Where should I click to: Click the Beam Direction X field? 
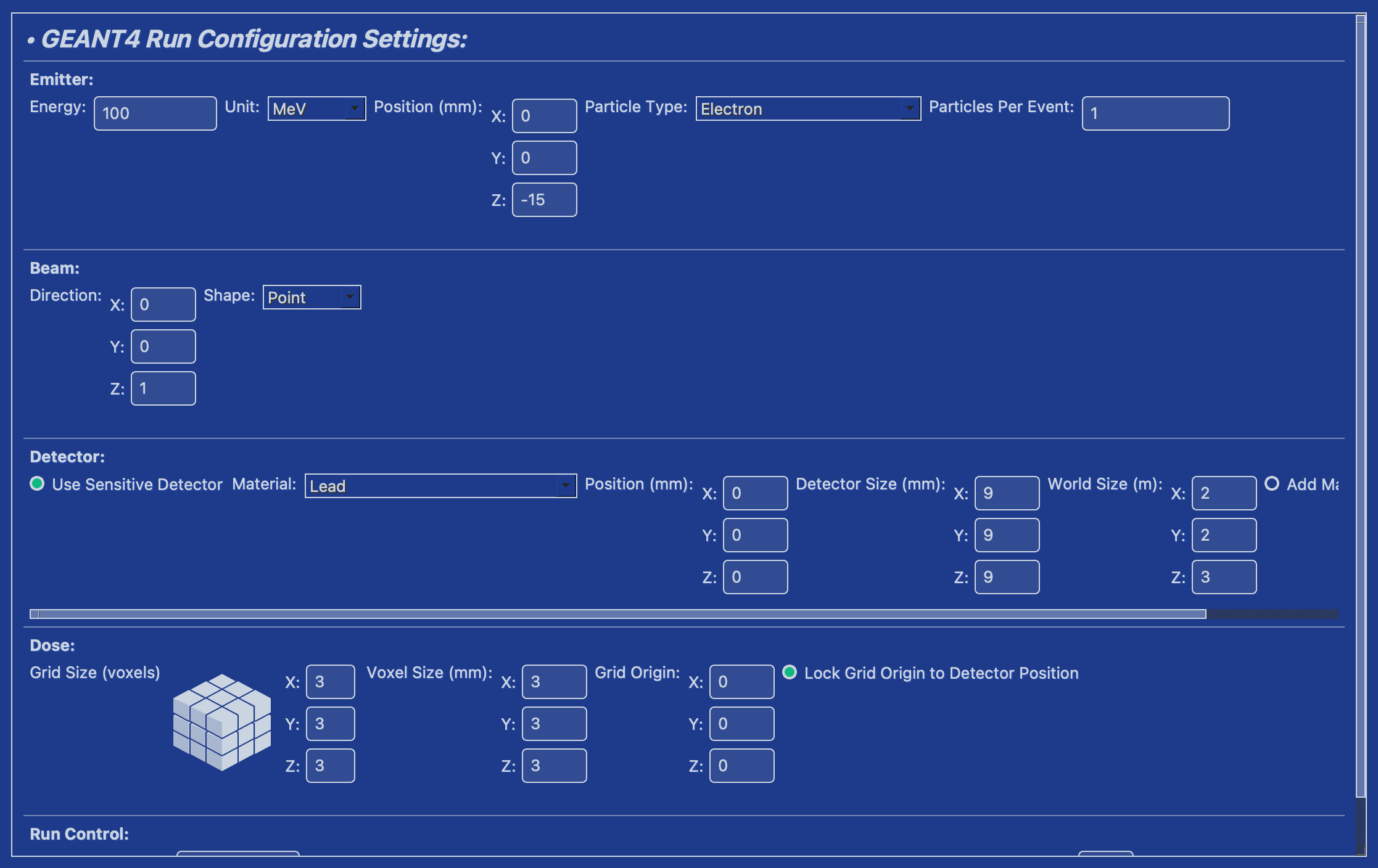click(x=163, y=305)
